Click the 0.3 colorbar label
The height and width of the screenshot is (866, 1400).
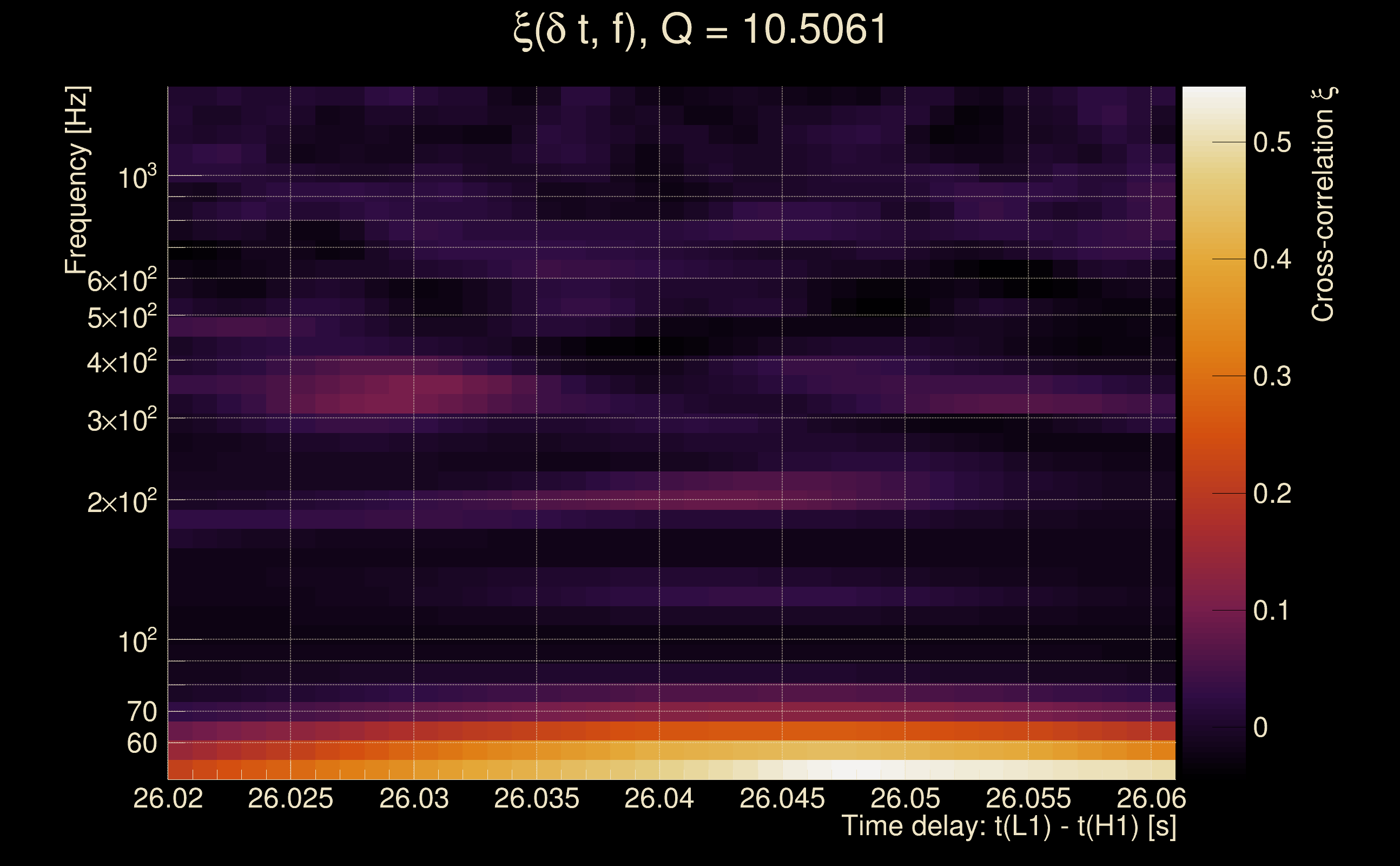point(1272,376)
